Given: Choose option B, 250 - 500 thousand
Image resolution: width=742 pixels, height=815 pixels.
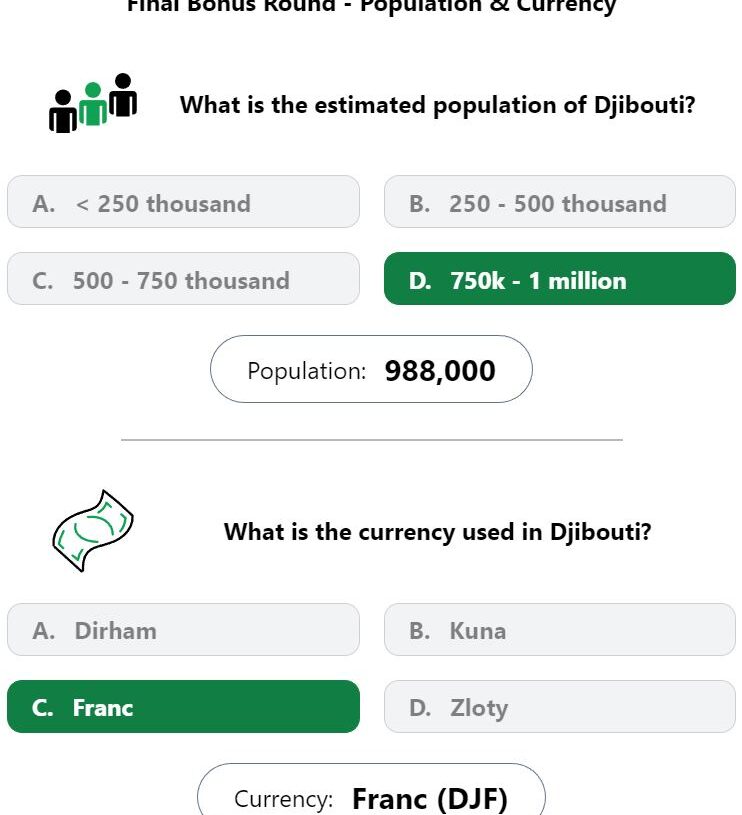Looking at the screenshot, I should tap(560, 202).
